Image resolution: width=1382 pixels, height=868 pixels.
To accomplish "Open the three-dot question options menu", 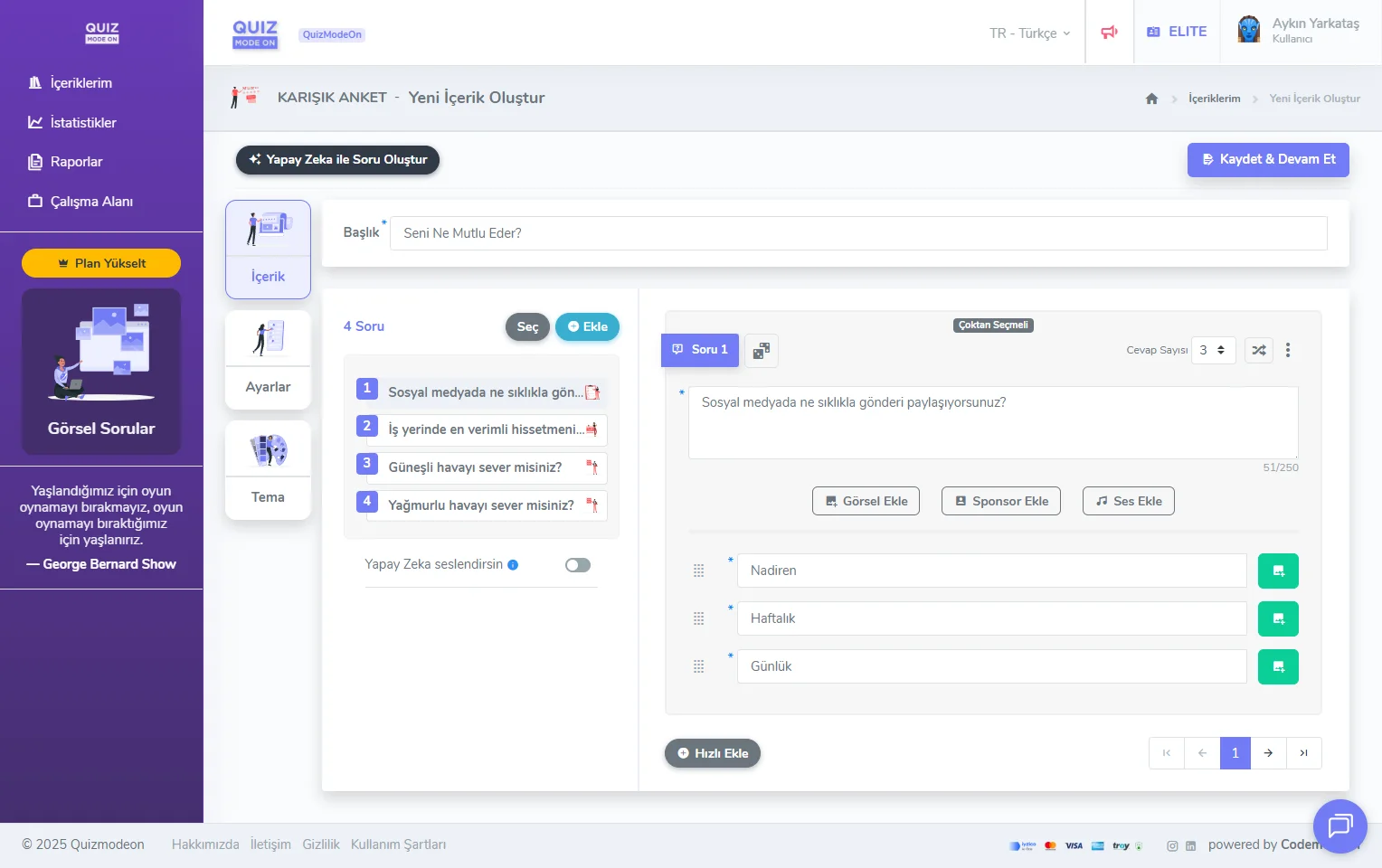I will coord(1288,350).
